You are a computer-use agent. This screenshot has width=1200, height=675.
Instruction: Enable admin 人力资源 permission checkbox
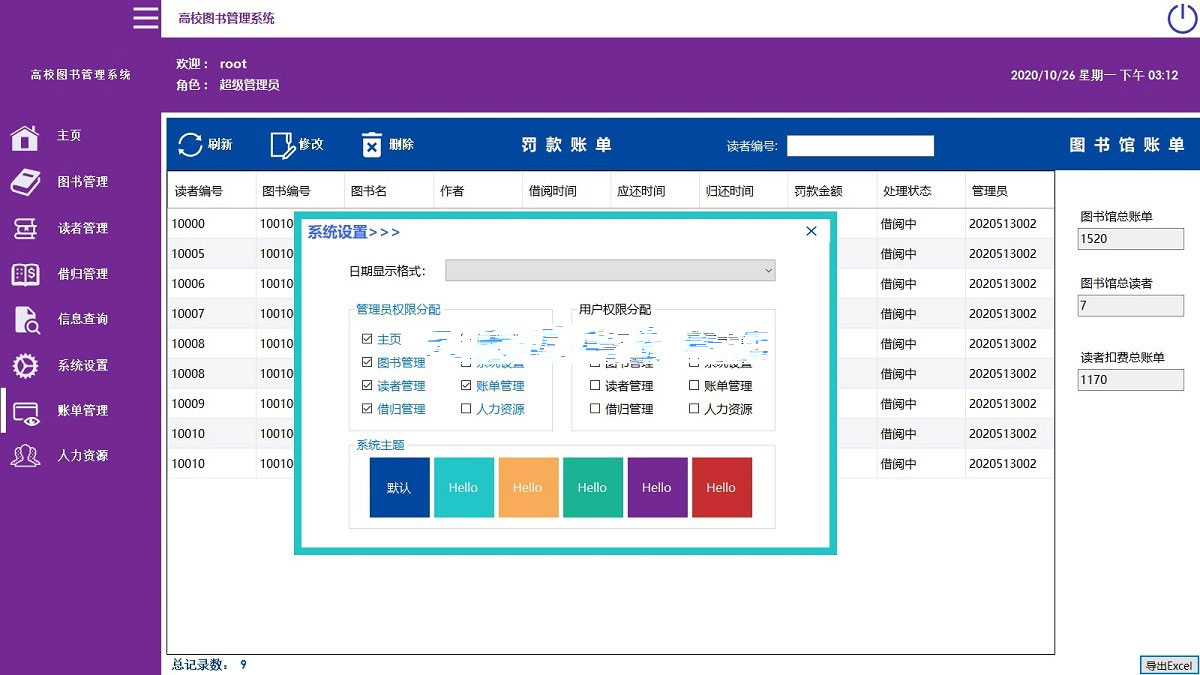pos(466,409)
